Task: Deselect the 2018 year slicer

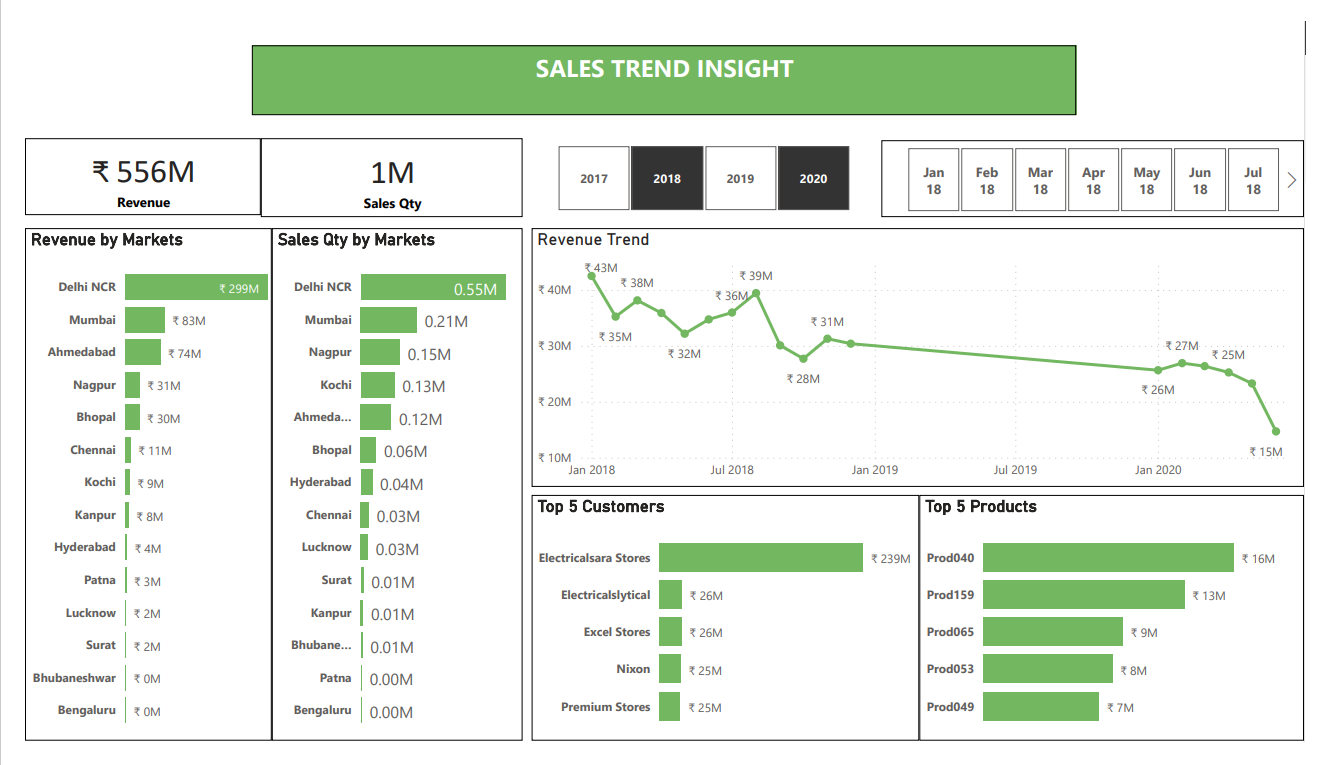Action: (x=667, y=179)
